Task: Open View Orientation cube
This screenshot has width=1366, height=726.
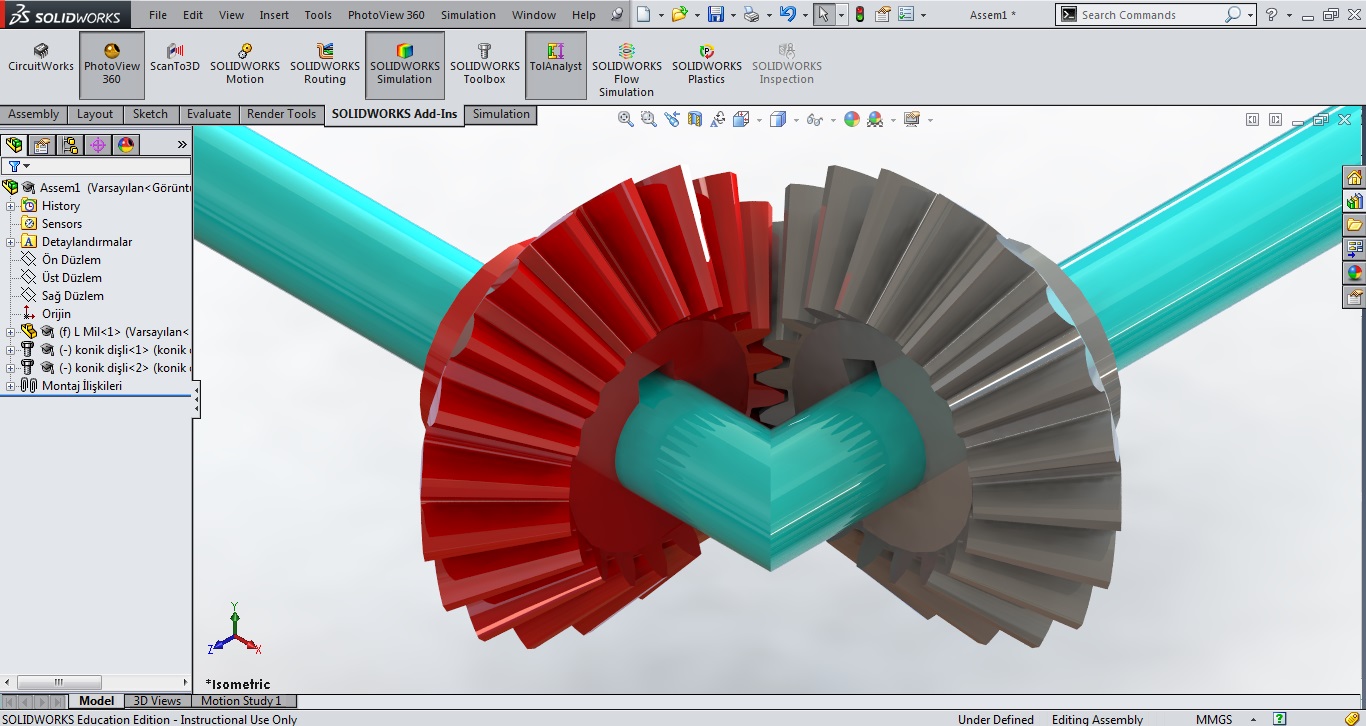Action: [741, 119]
